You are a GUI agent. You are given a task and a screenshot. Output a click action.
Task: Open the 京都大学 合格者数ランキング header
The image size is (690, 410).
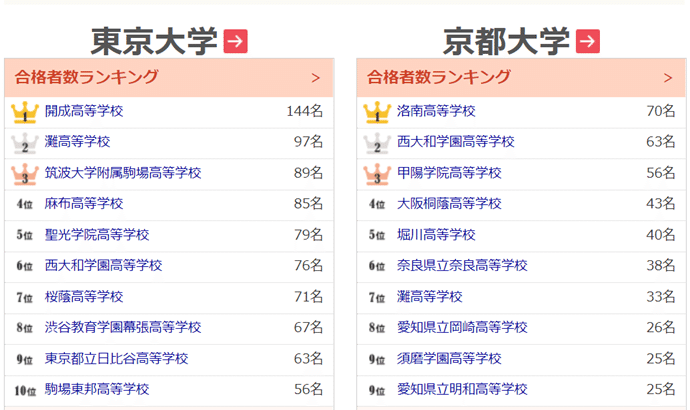[x=521, y=77]
